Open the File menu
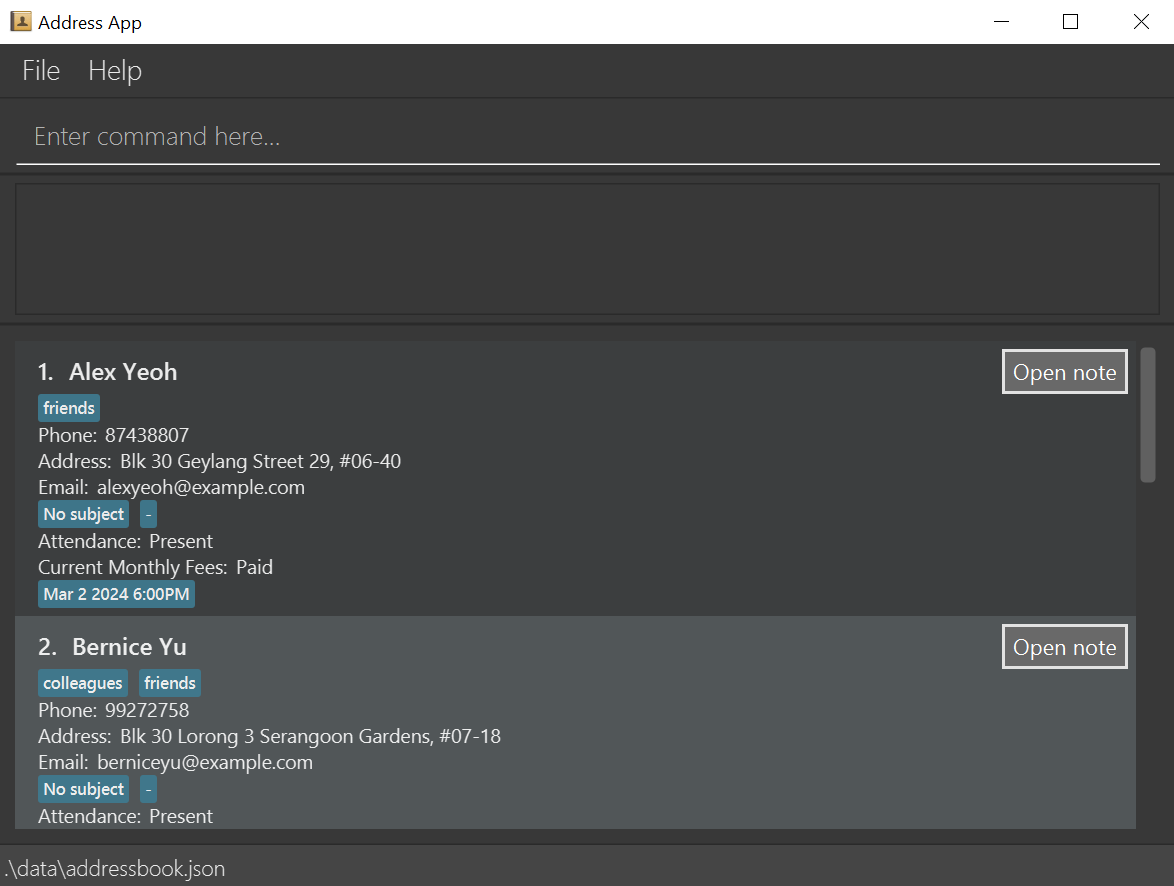The width and height of the screenshot is (1174, 886). click(41, 71)
